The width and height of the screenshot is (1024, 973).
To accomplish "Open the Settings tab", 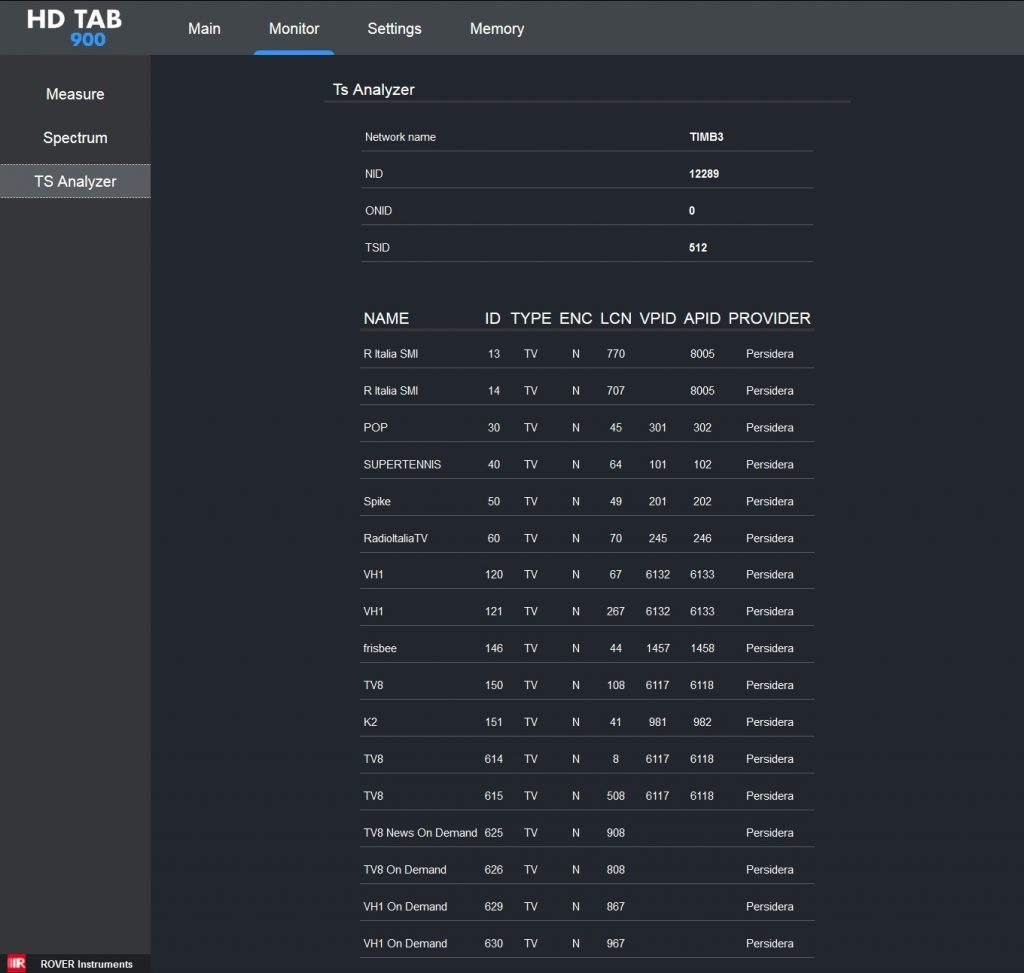I will 394,29.
